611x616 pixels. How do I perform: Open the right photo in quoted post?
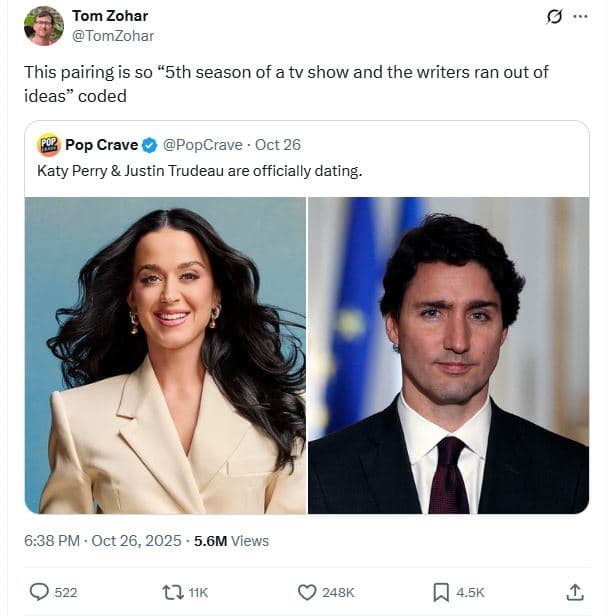(448, 355)
